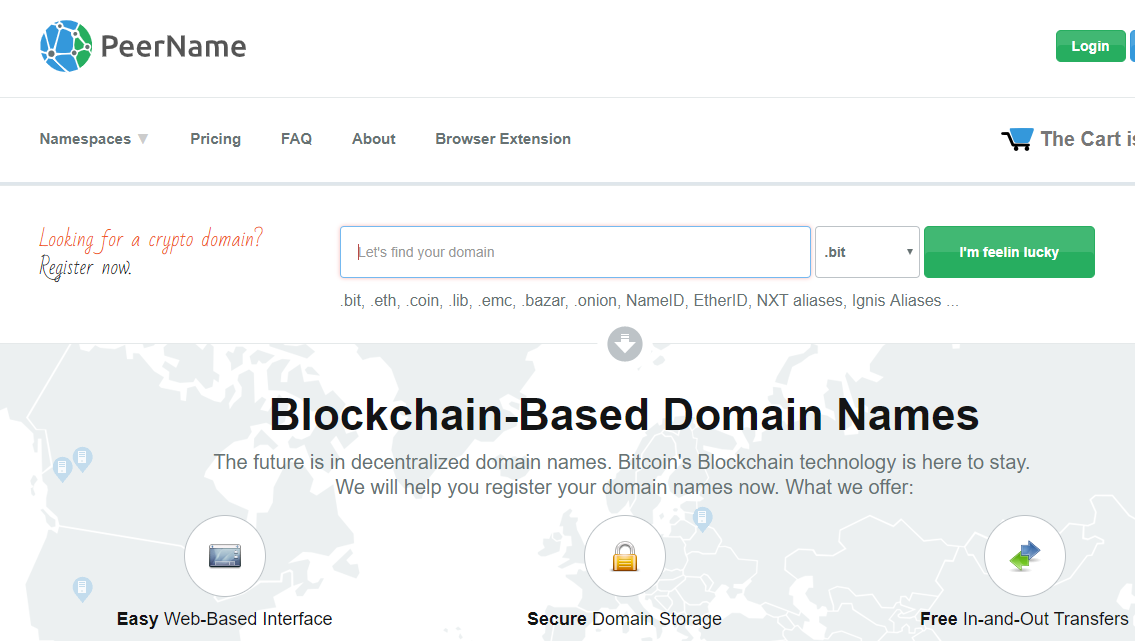Focus the Let's find your domain field
The height and width of the screenshot is (641, 1135).
(575, 252)
